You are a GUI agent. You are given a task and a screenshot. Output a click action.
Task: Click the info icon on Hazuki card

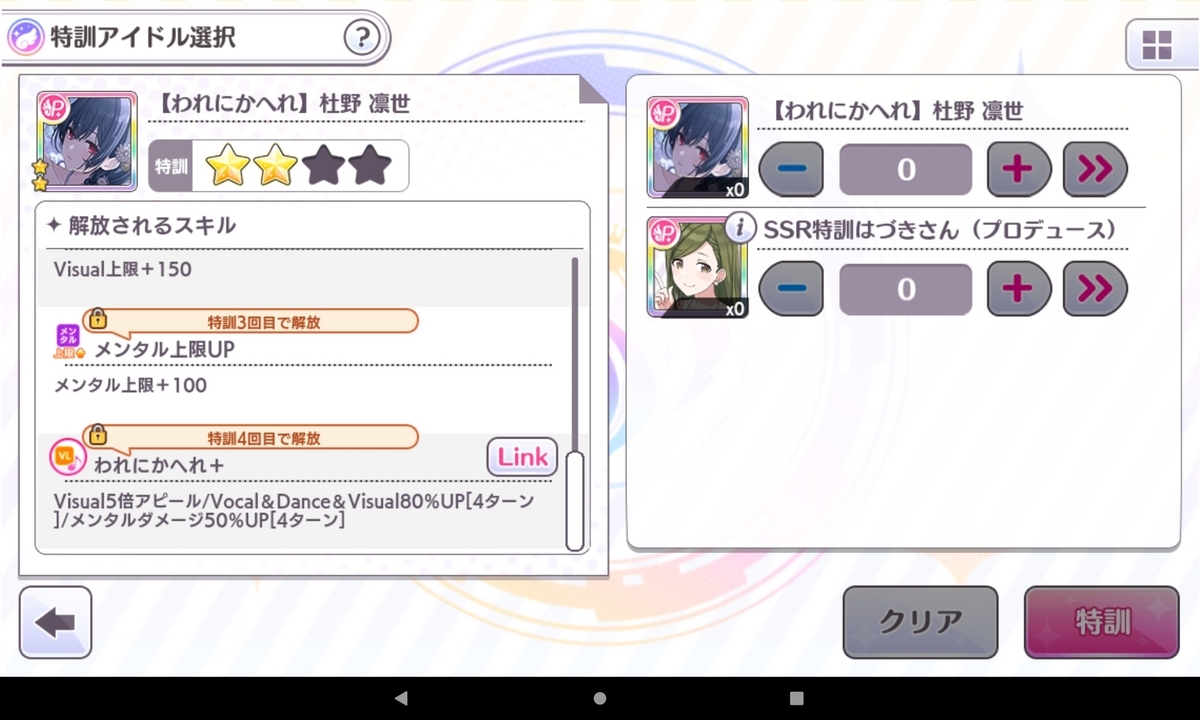coord(739,228)
